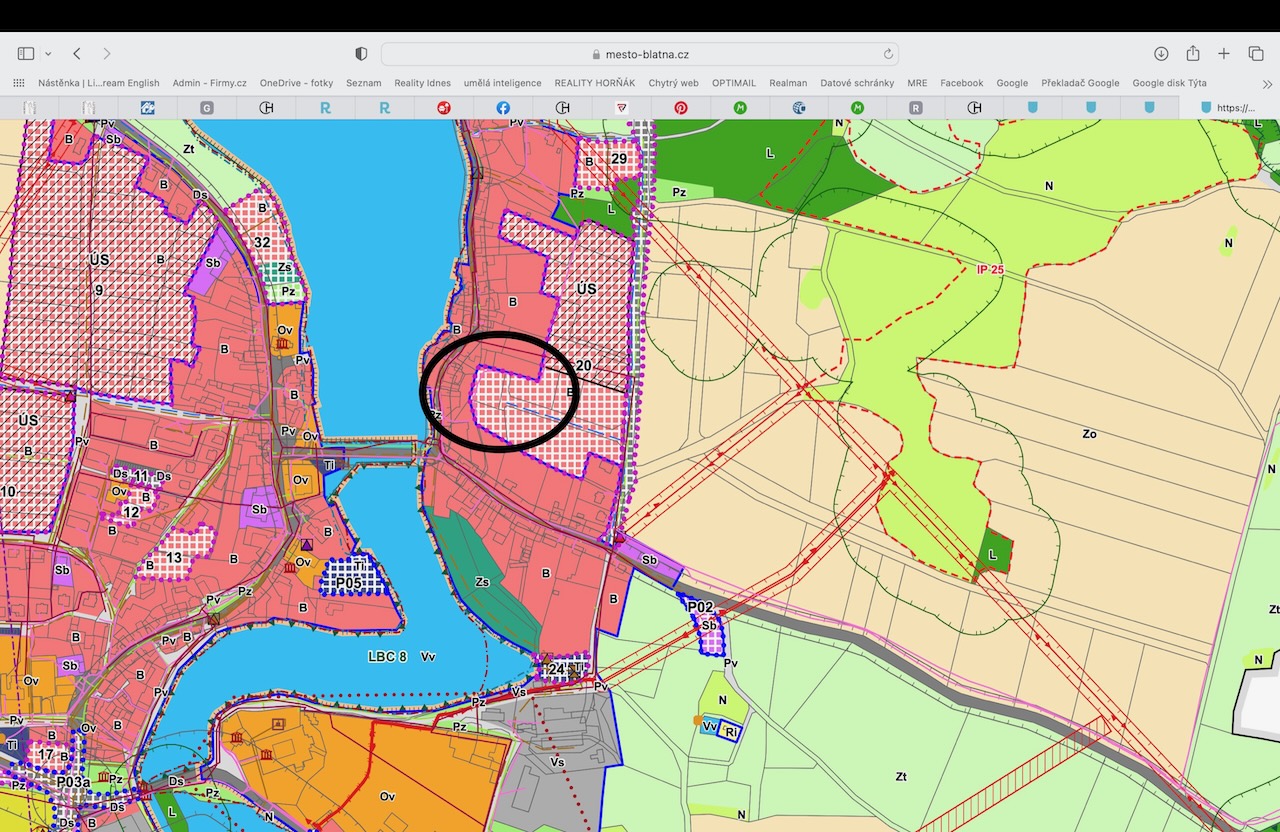Open the sidebar options dropdown chevron
This screenshot has height=832, width=1280.
click(47, 54)
